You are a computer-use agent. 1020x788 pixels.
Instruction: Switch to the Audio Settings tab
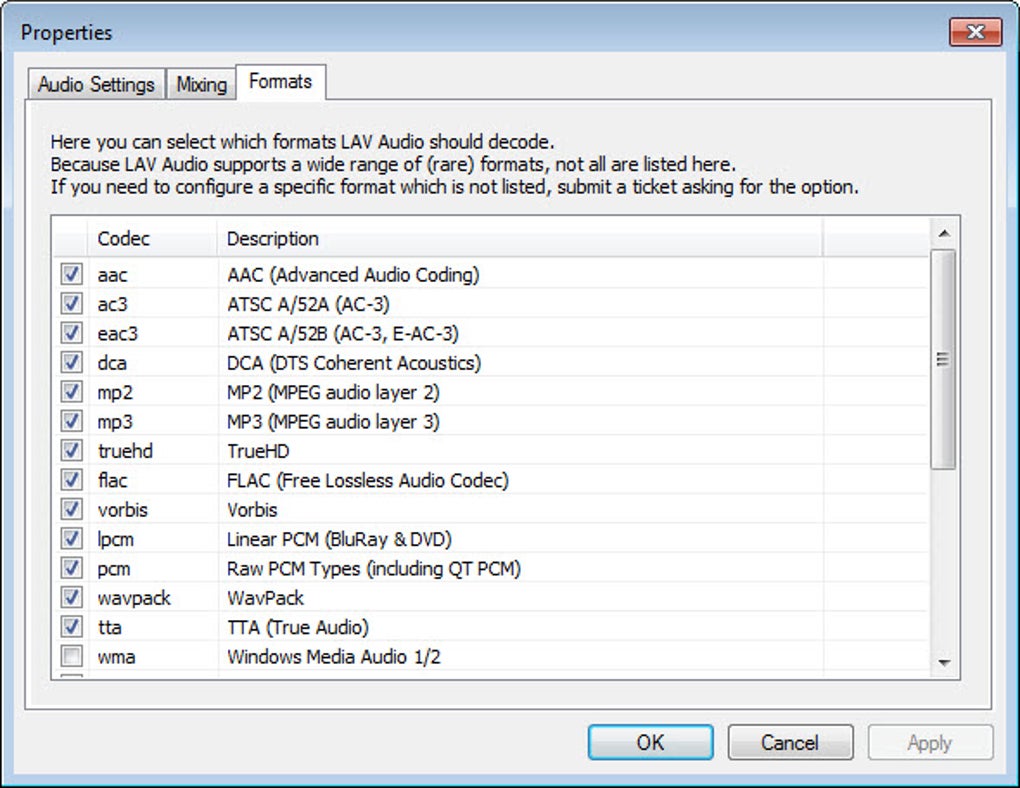96,84
